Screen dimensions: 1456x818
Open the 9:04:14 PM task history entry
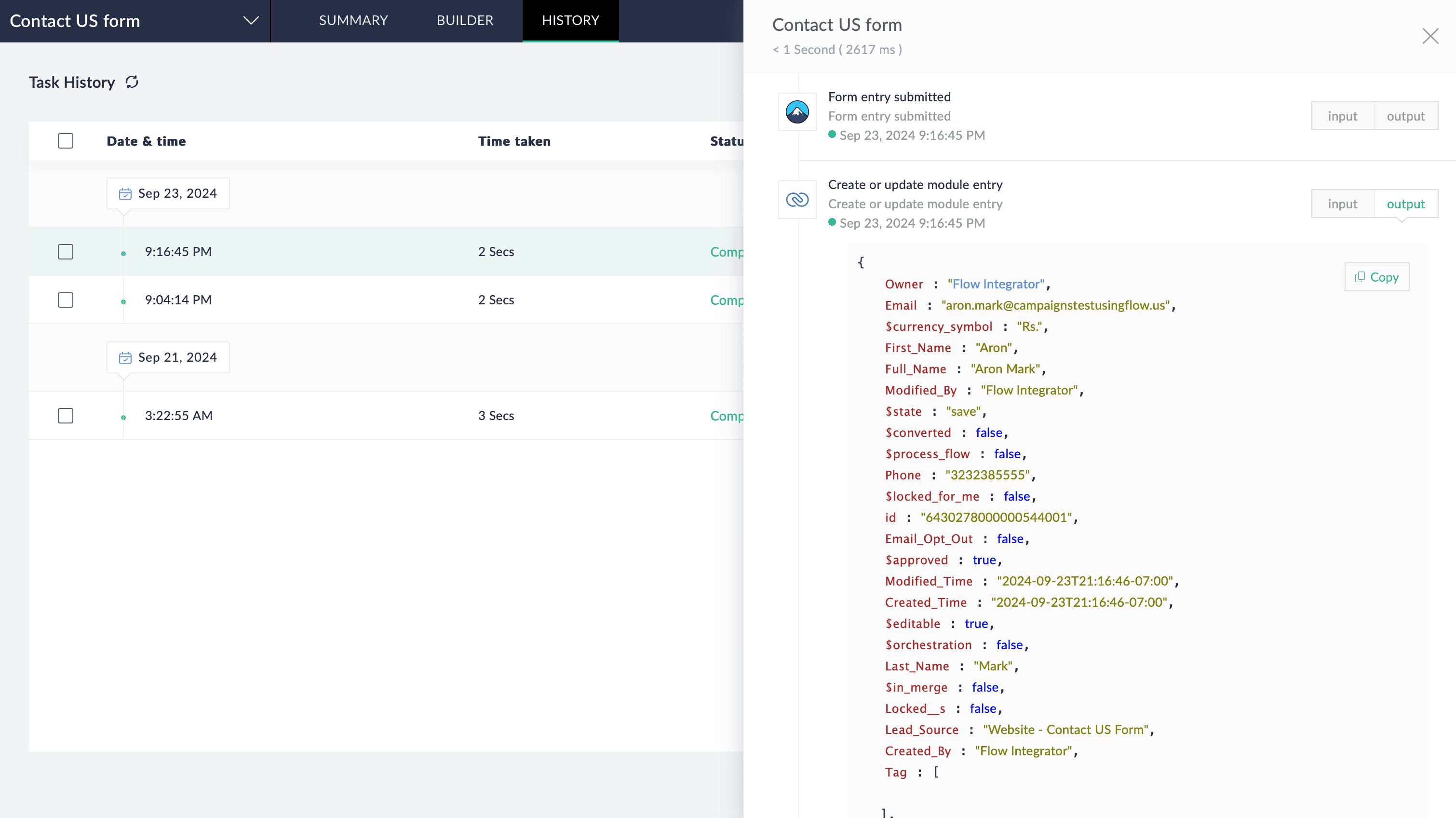click(178, 300)
